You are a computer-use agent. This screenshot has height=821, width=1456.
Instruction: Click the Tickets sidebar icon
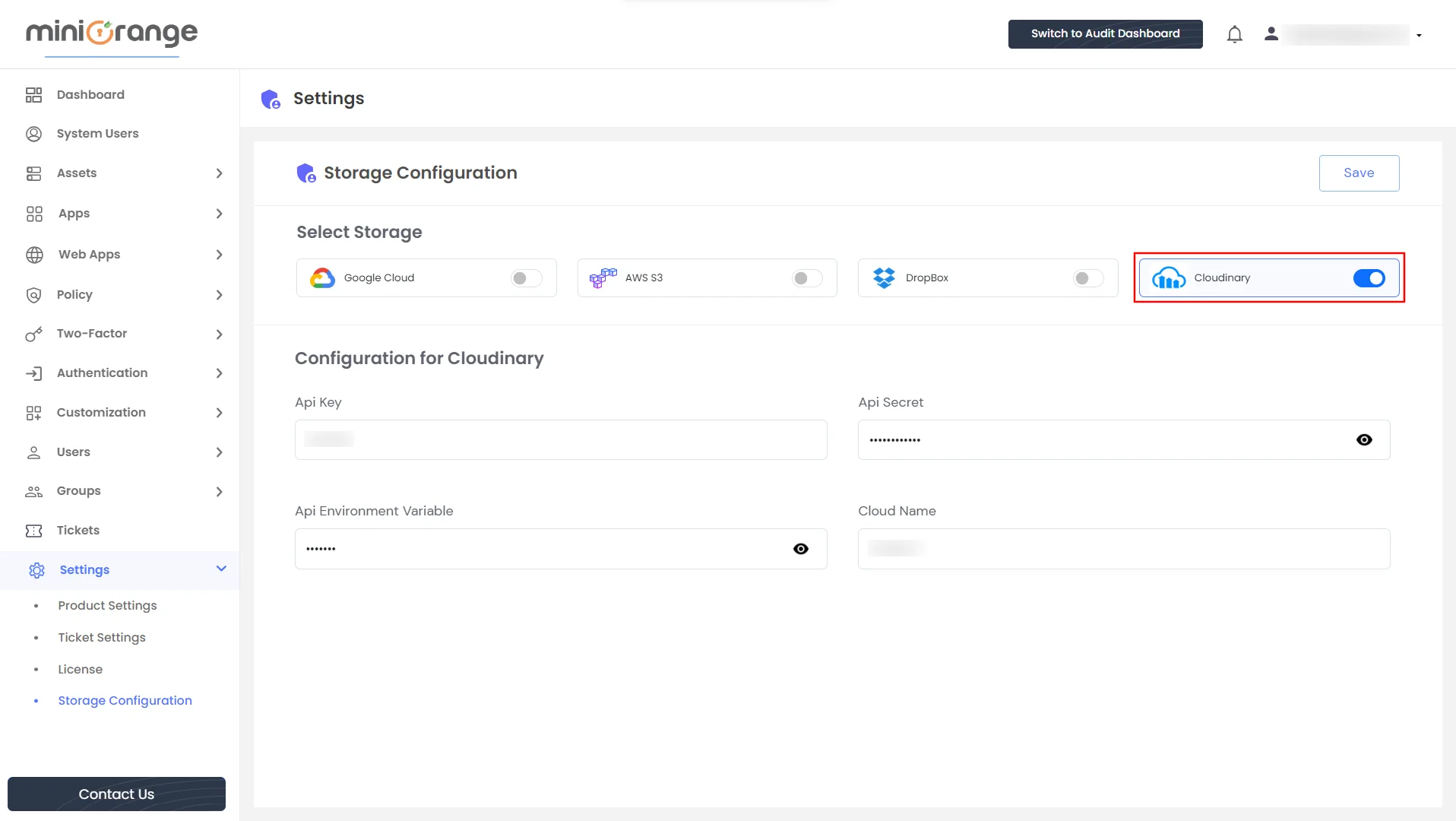tap(34, 530)
